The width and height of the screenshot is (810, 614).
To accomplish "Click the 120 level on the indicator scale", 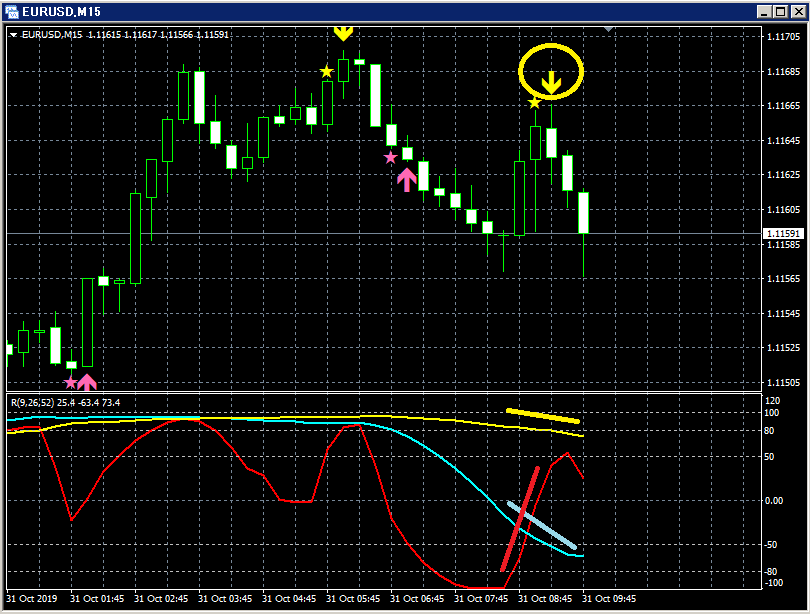I will point(772,401).
